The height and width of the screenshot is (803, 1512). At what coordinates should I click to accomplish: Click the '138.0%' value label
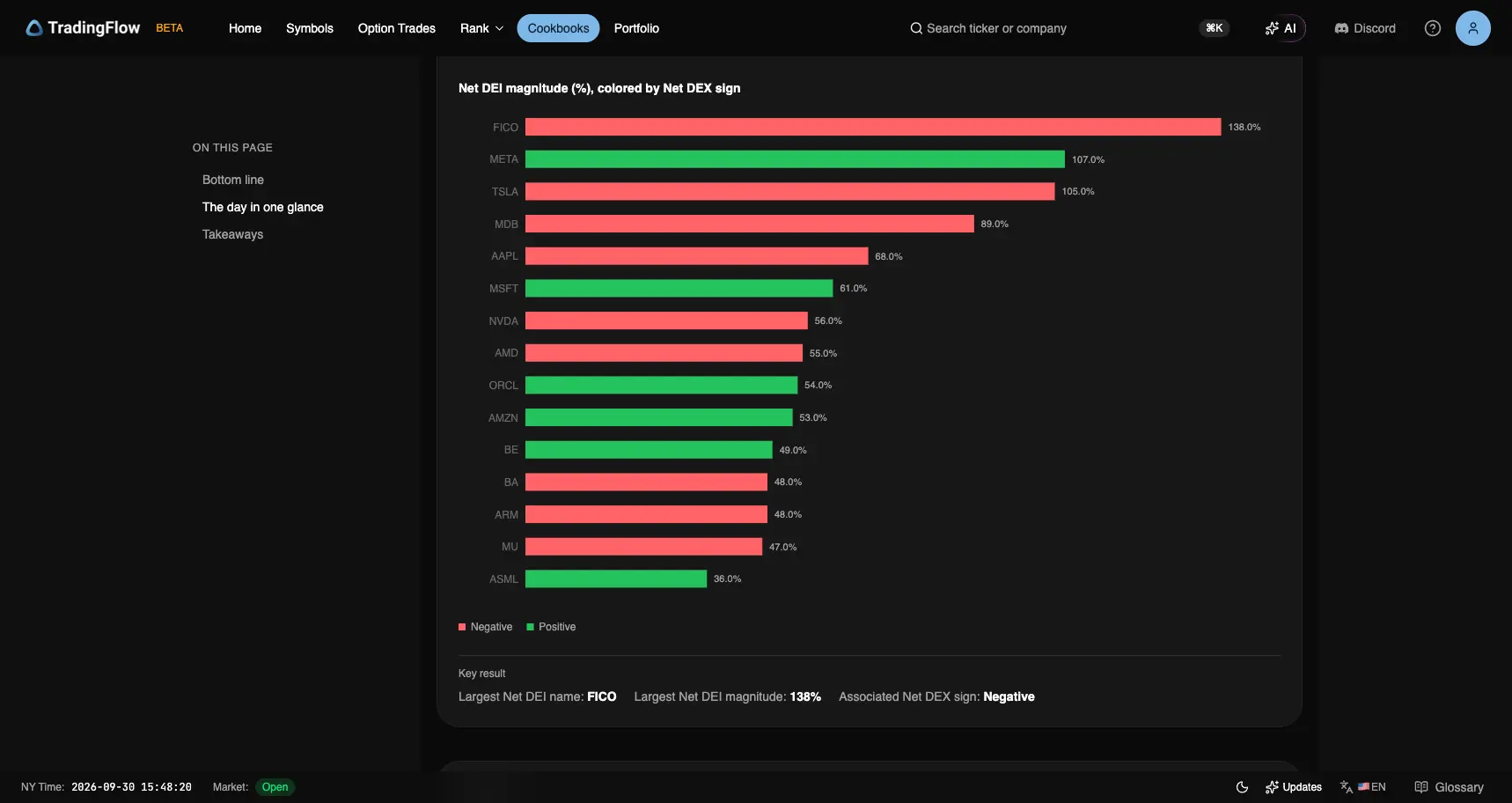1244,127
